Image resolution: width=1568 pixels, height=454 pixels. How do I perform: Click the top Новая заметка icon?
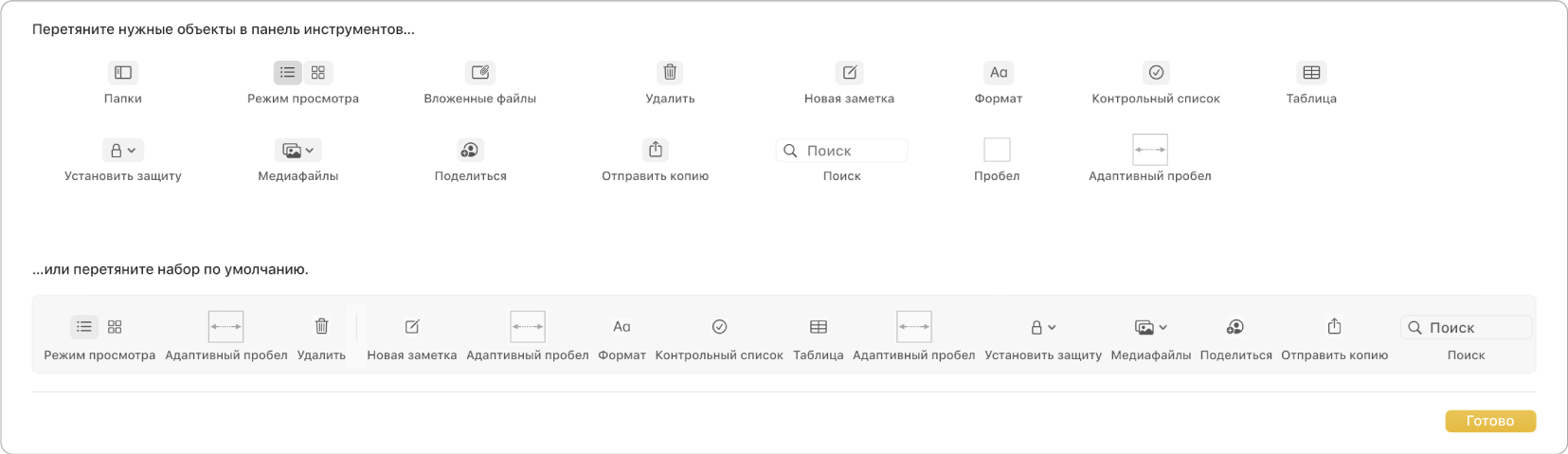[x=849, y=72]
